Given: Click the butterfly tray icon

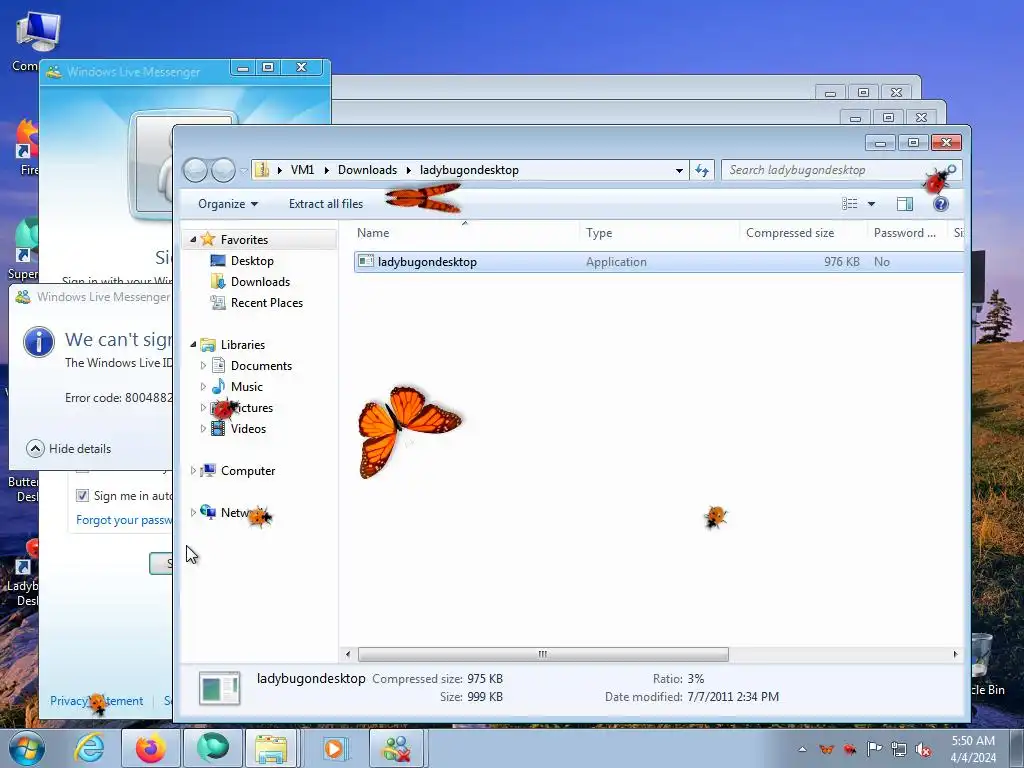Looking at the screenshot, I should [x=827, y=749].
